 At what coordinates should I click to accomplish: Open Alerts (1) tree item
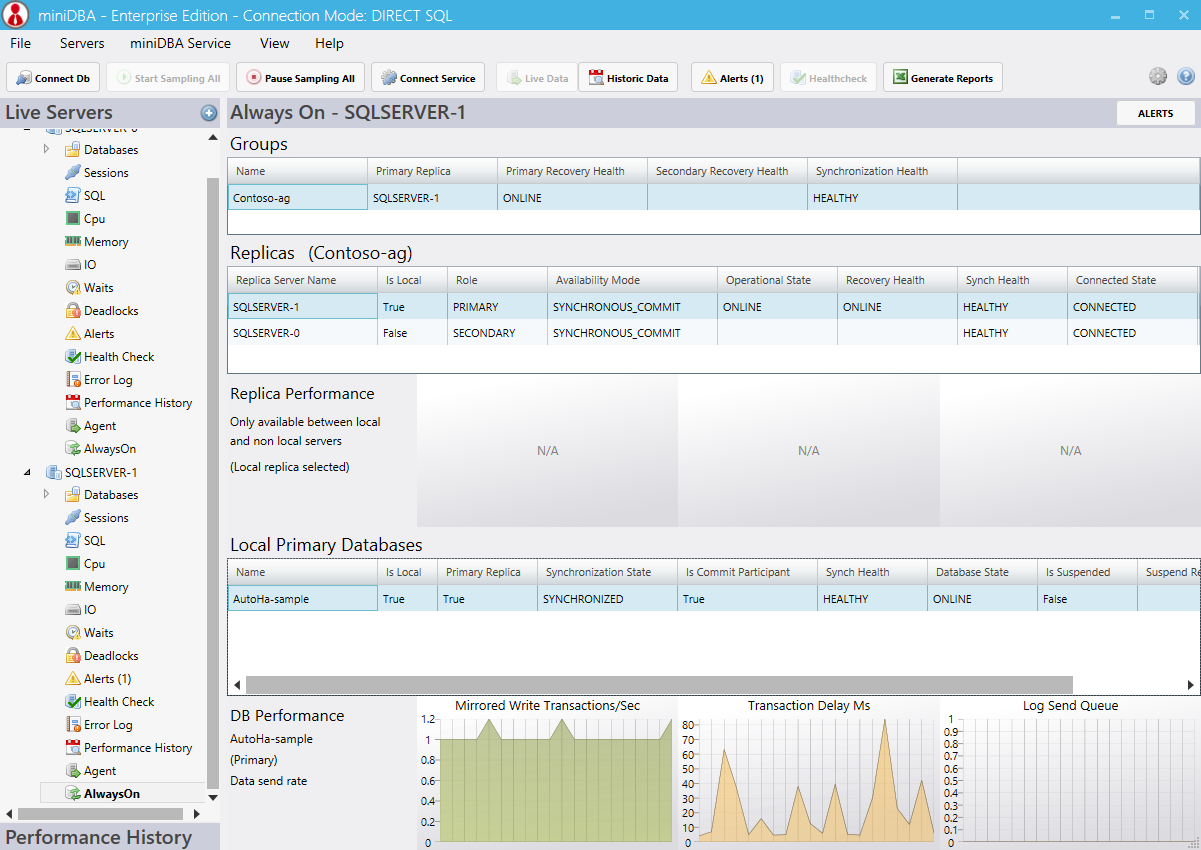97,679
